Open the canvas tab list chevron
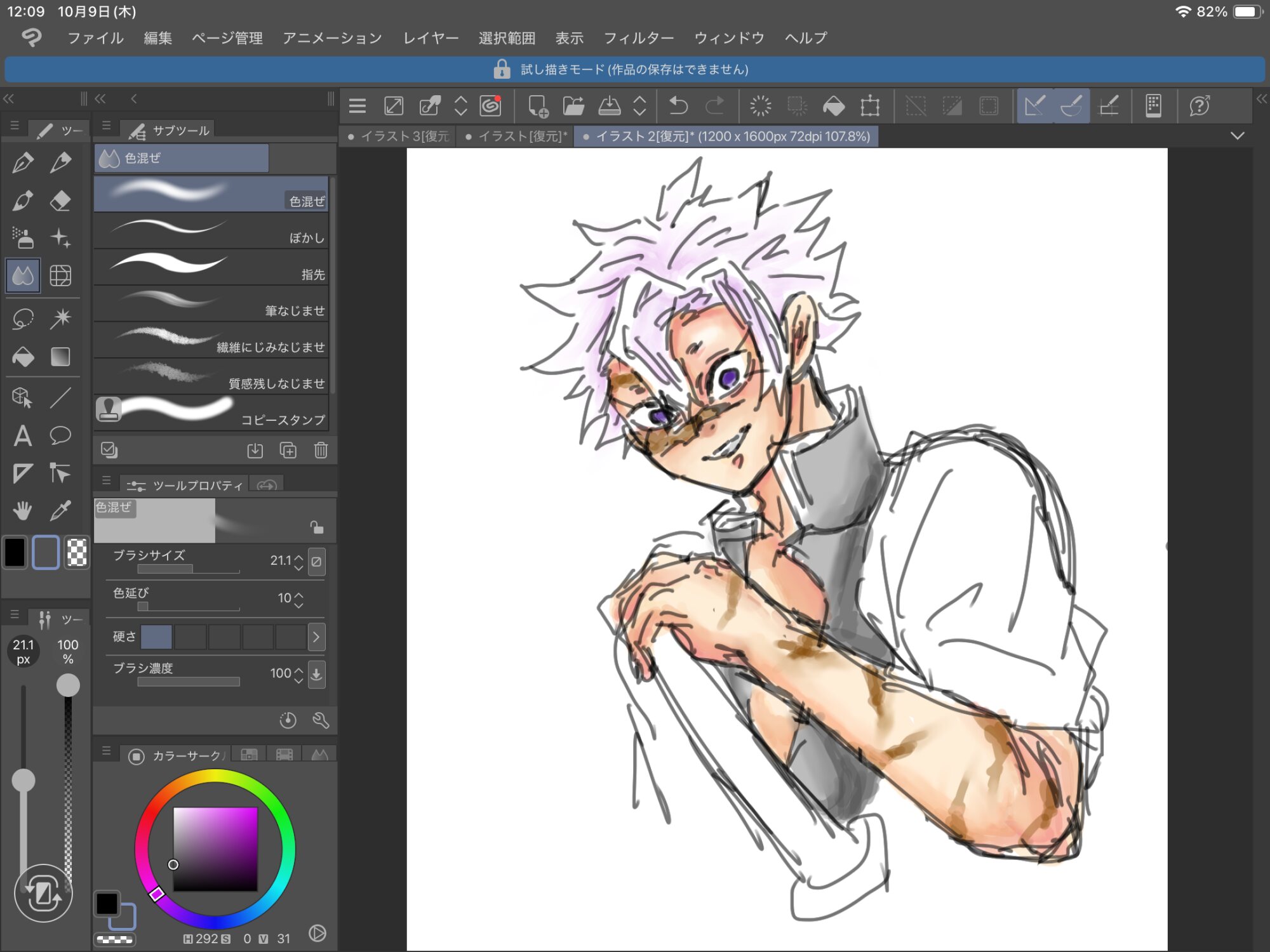Image resolution: width=1270 pixels, height=952 pixels. (x=1237, y=136)
